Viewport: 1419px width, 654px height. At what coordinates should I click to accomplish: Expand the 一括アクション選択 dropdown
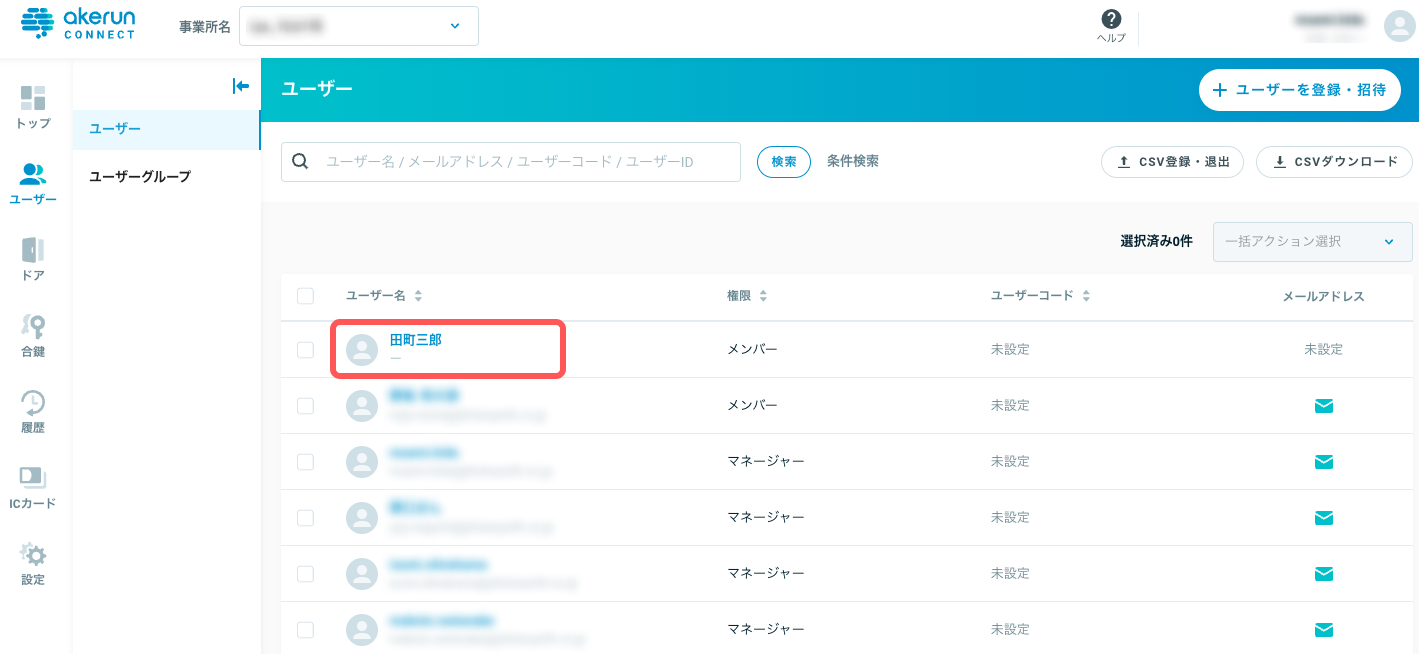pos(1312,242)
